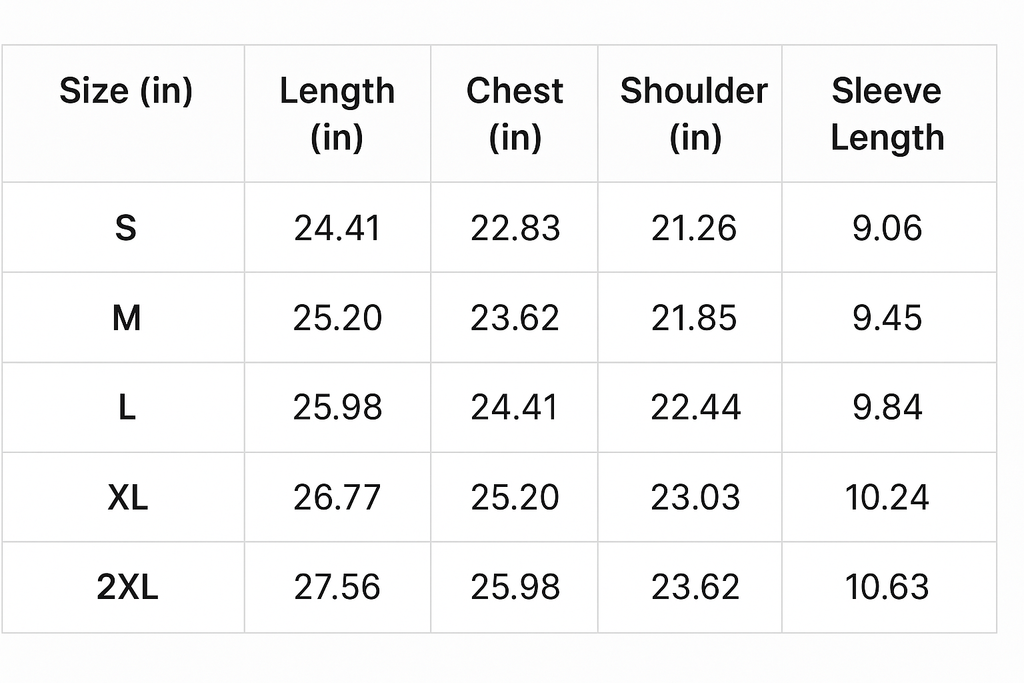Screen dimensions: 1024x683
Task: Select the S size row label
Action: (x=125, y=228)
